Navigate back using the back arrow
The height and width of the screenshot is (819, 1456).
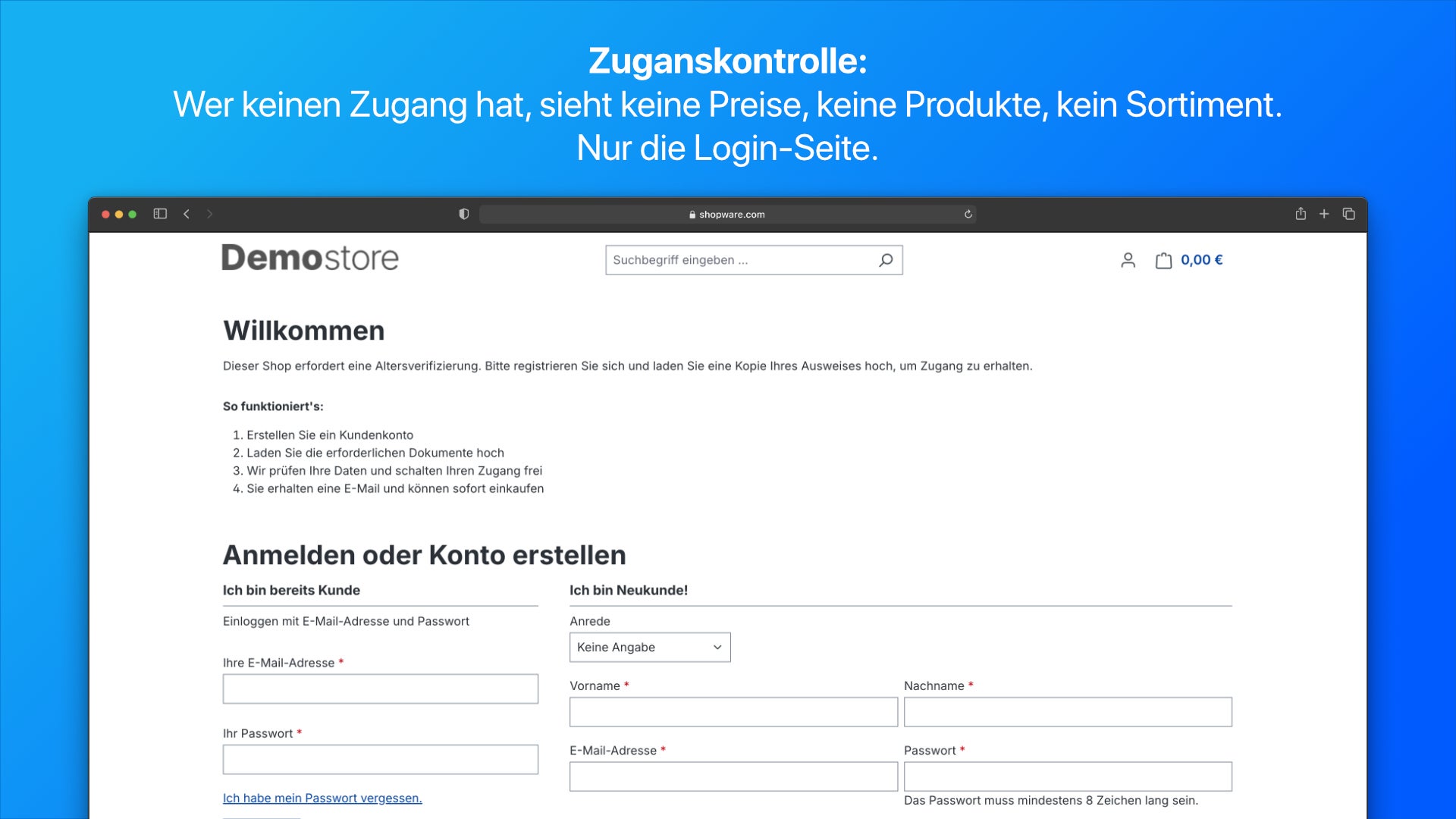pyautogui.click(x=186, y=214)
